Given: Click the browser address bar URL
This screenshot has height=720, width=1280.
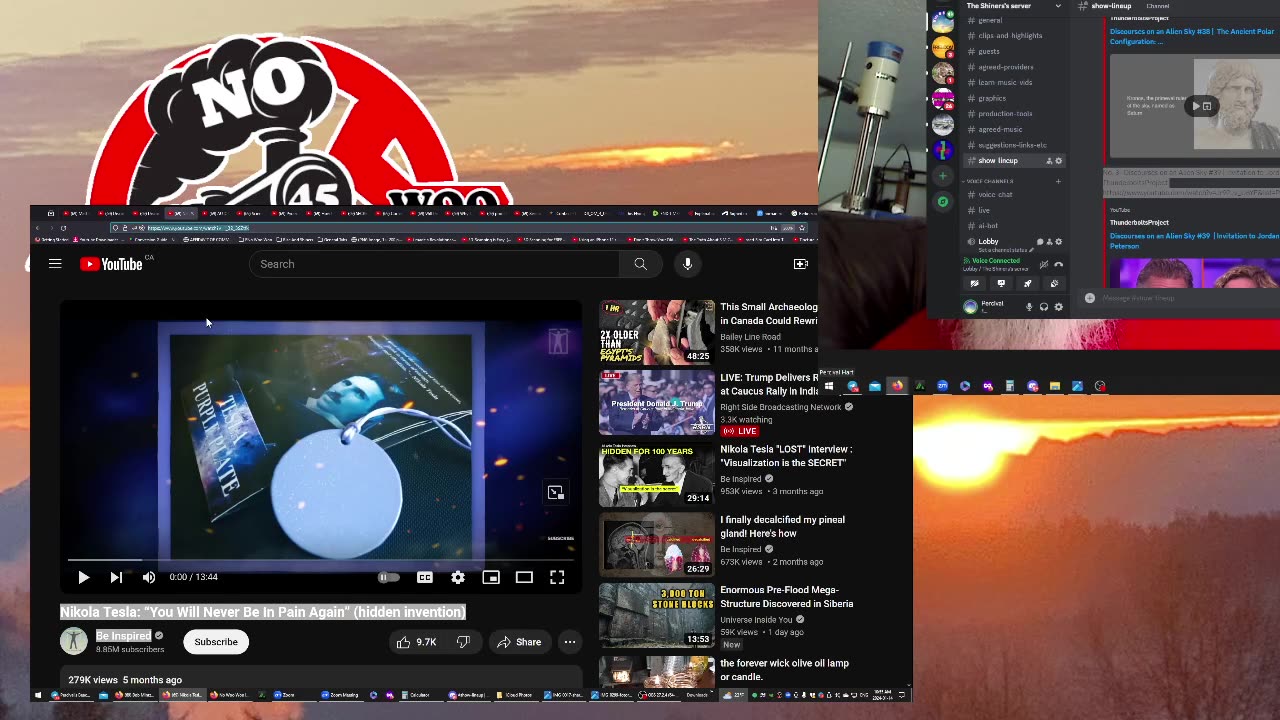Looking at the screenshot, I should point(200,228).
